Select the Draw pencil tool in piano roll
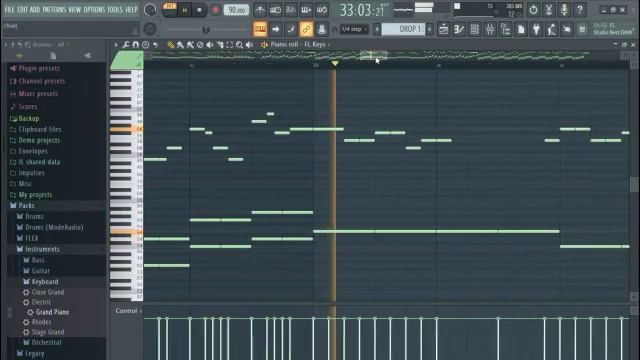 tap(171, 45)
